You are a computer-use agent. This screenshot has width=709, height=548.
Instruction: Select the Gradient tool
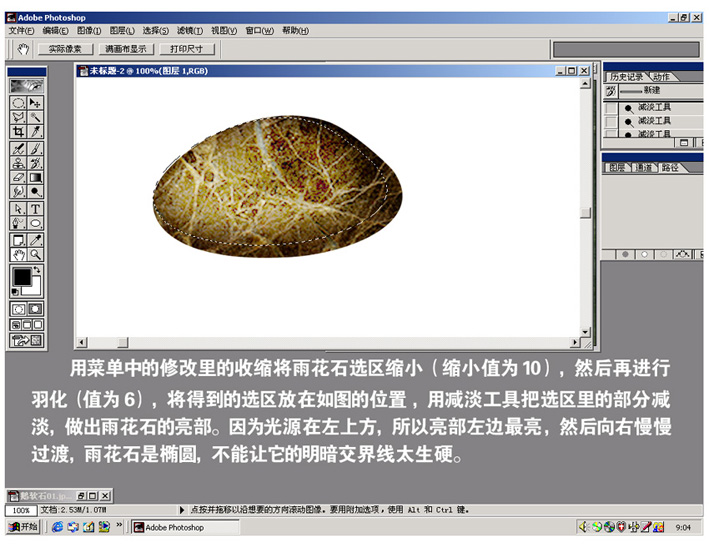tap(35, 177)
